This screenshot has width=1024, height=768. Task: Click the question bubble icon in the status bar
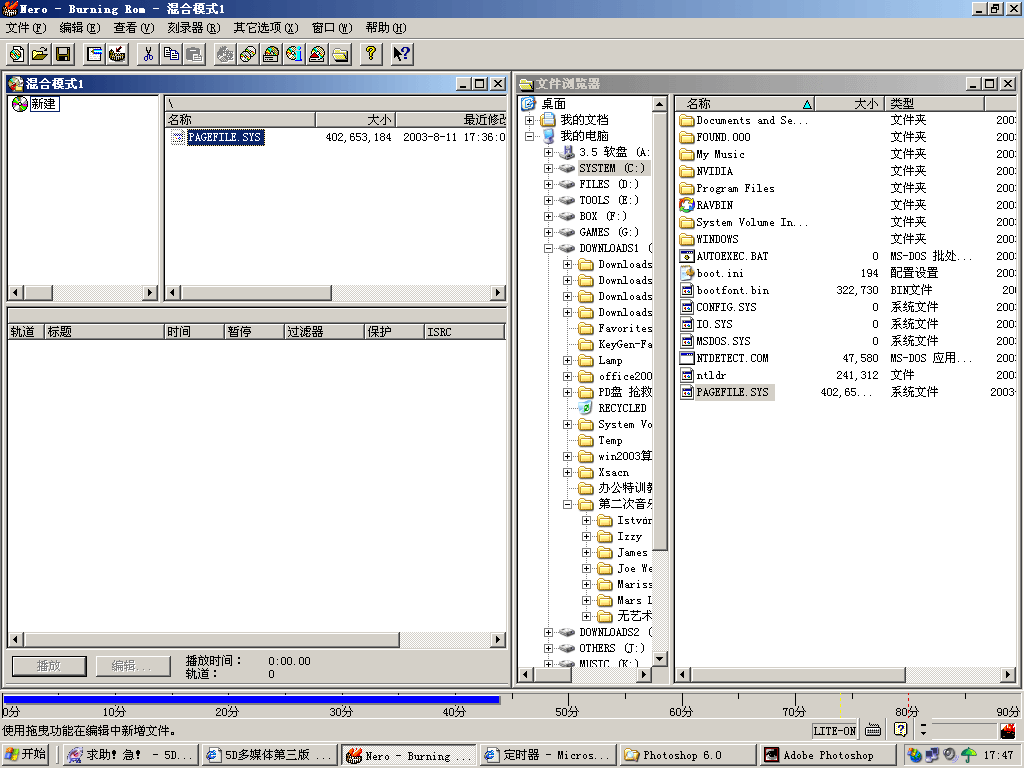(x=901, y=730)
